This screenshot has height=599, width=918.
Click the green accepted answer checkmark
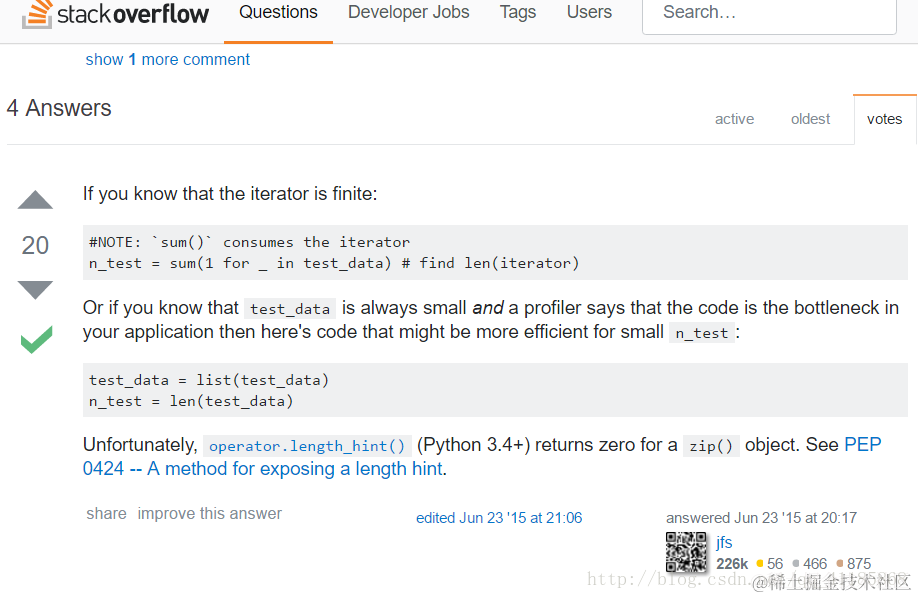[36, 340]
